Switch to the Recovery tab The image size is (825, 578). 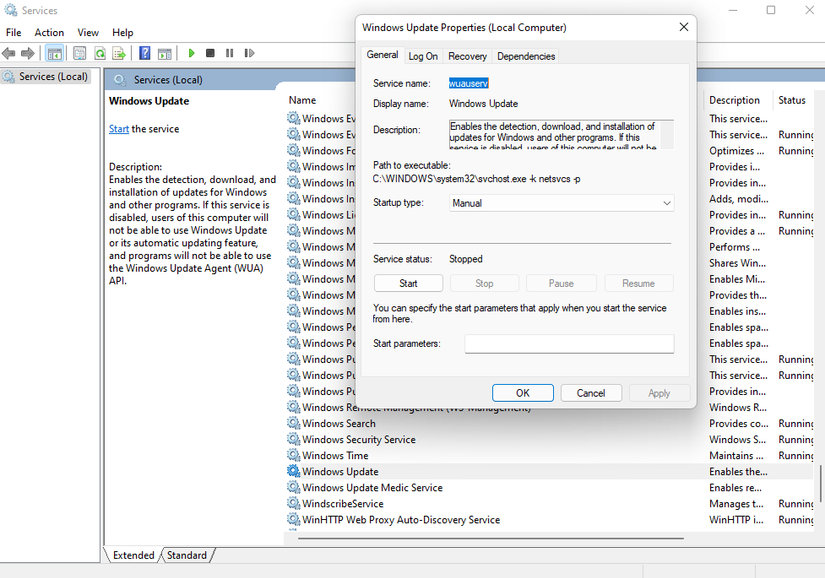coord(467,56)
